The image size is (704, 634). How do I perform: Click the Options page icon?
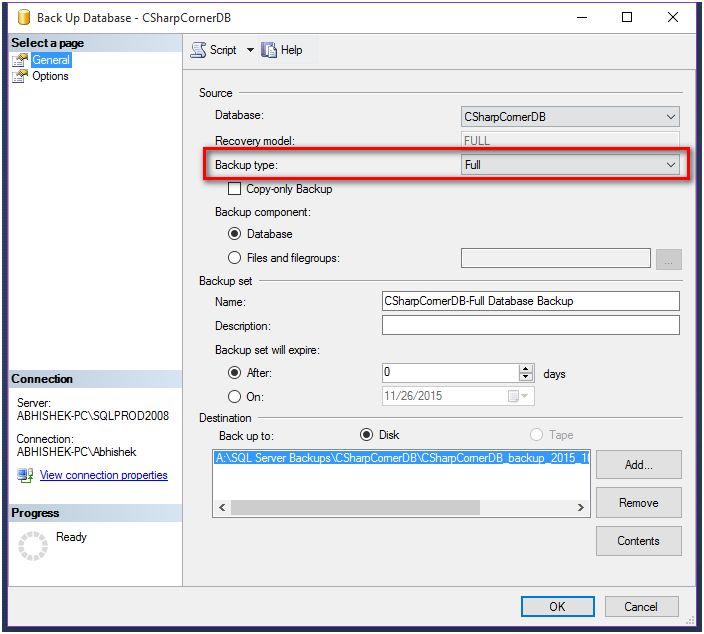coord(20,76)
